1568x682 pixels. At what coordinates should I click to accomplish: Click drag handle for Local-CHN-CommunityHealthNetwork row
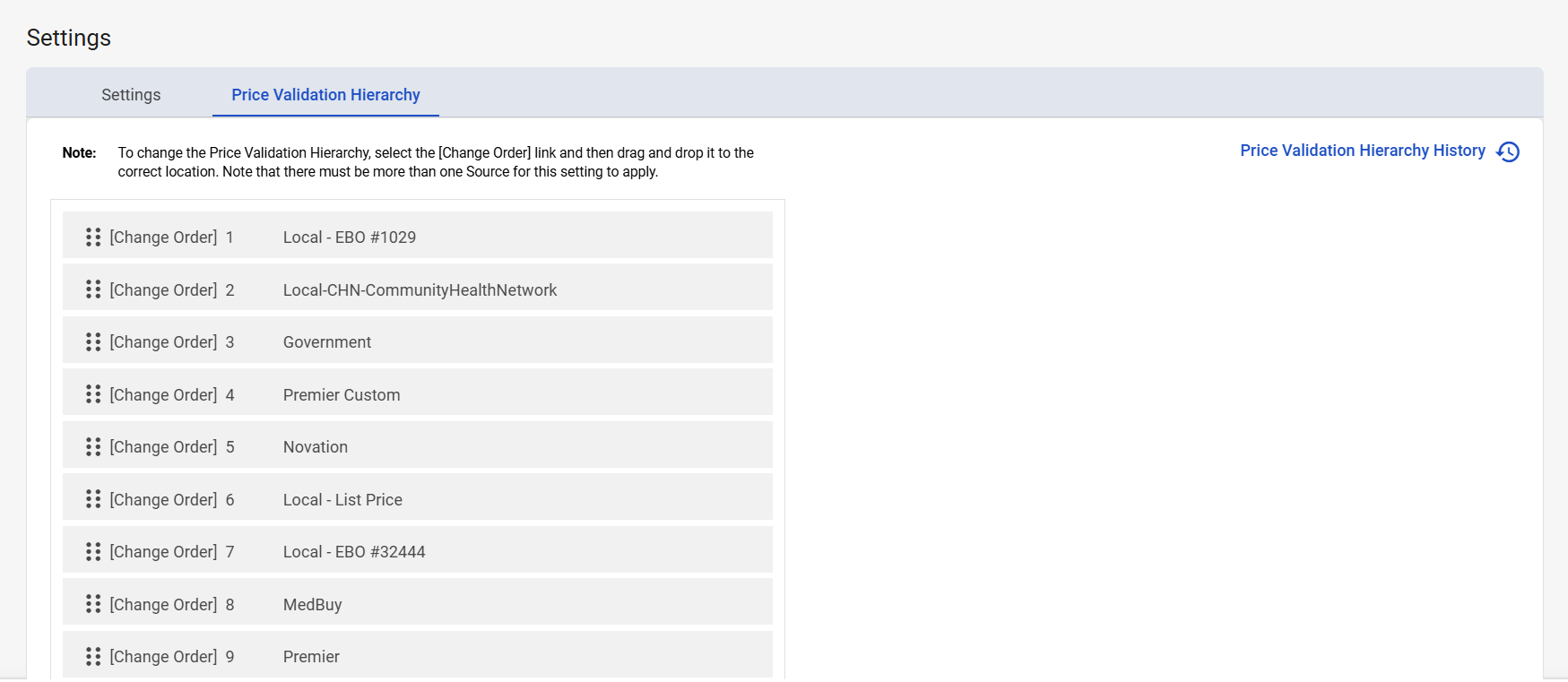click(93, 289)
